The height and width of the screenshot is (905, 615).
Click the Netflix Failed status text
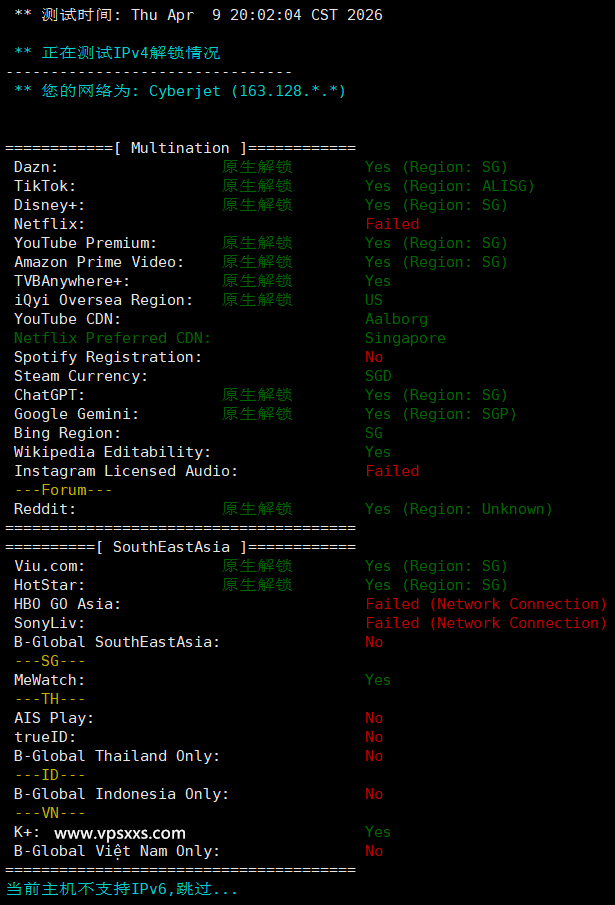click(392, 224)
